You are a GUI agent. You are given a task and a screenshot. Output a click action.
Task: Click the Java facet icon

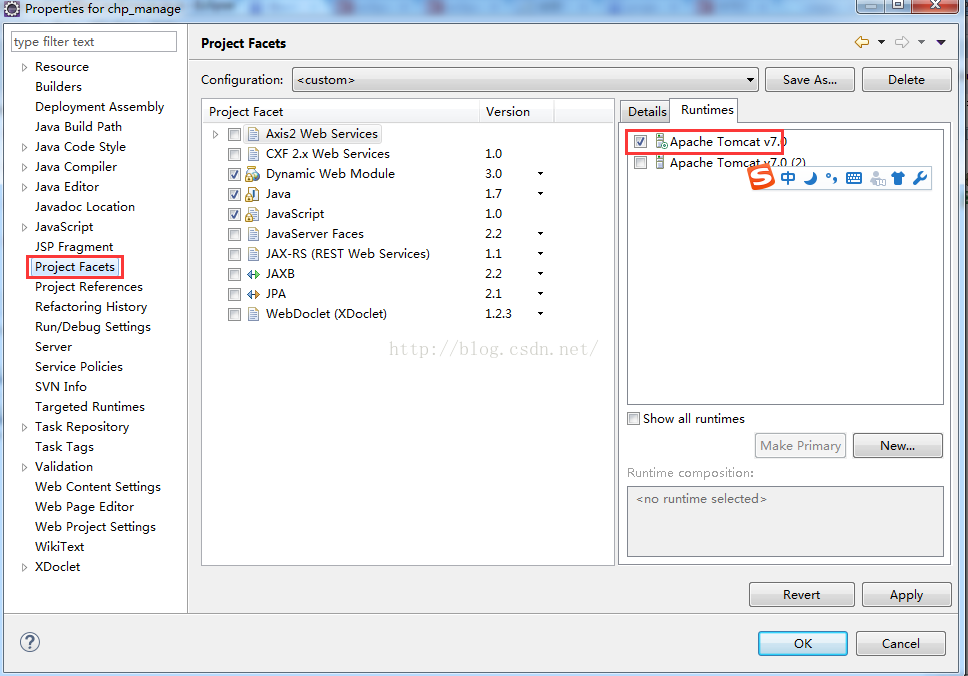point(252,194)
